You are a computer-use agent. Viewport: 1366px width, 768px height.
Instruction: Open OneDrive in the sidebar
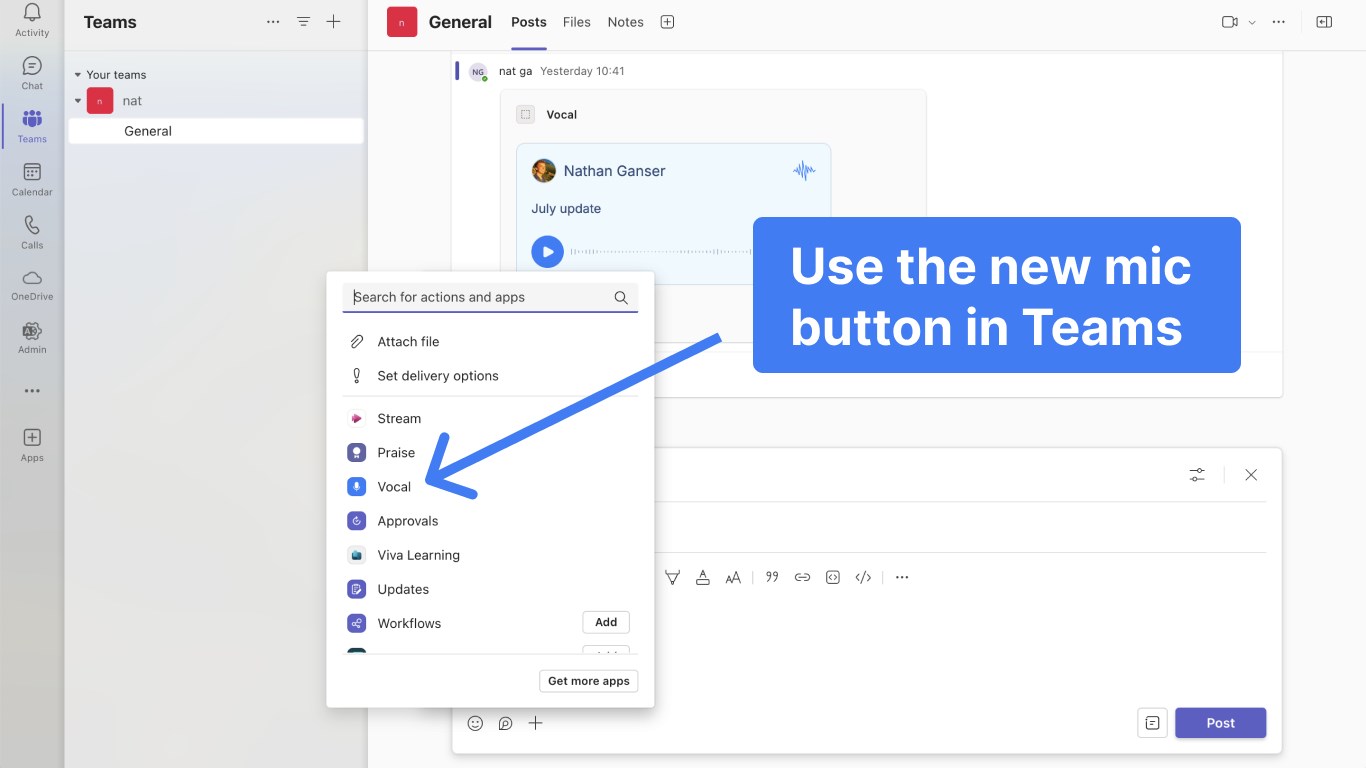coord(32,284)
